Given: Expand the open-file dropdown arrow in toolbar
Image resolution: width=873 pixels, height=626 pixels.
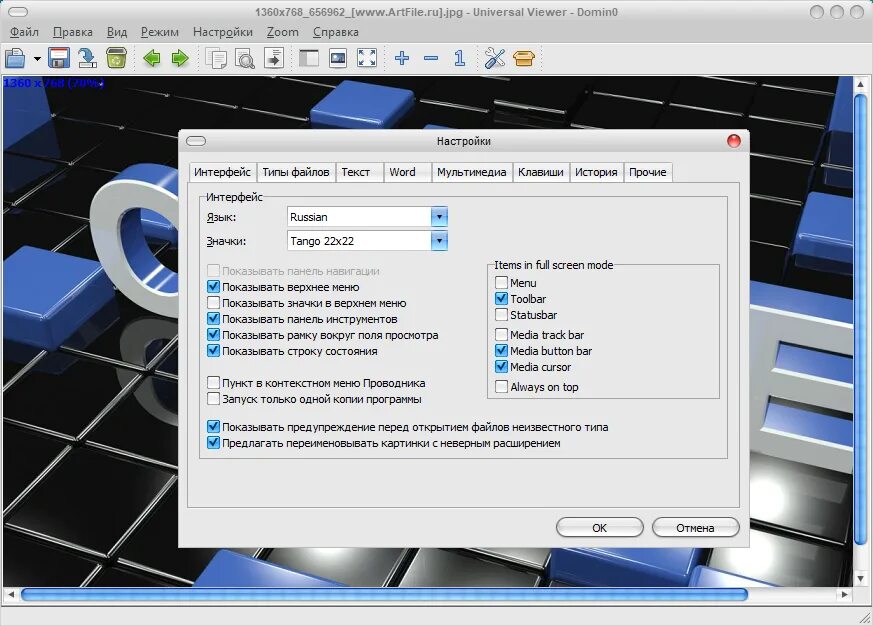Looking at the screenshot, I should coord(37,58).
